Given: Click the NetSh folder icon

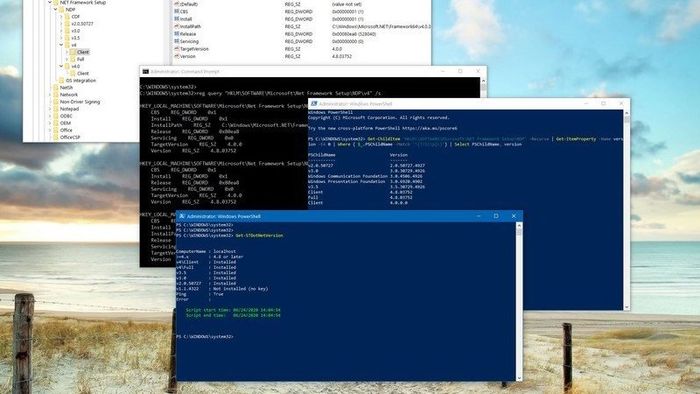Looking at the screenshot, I should tap(56, 87).
